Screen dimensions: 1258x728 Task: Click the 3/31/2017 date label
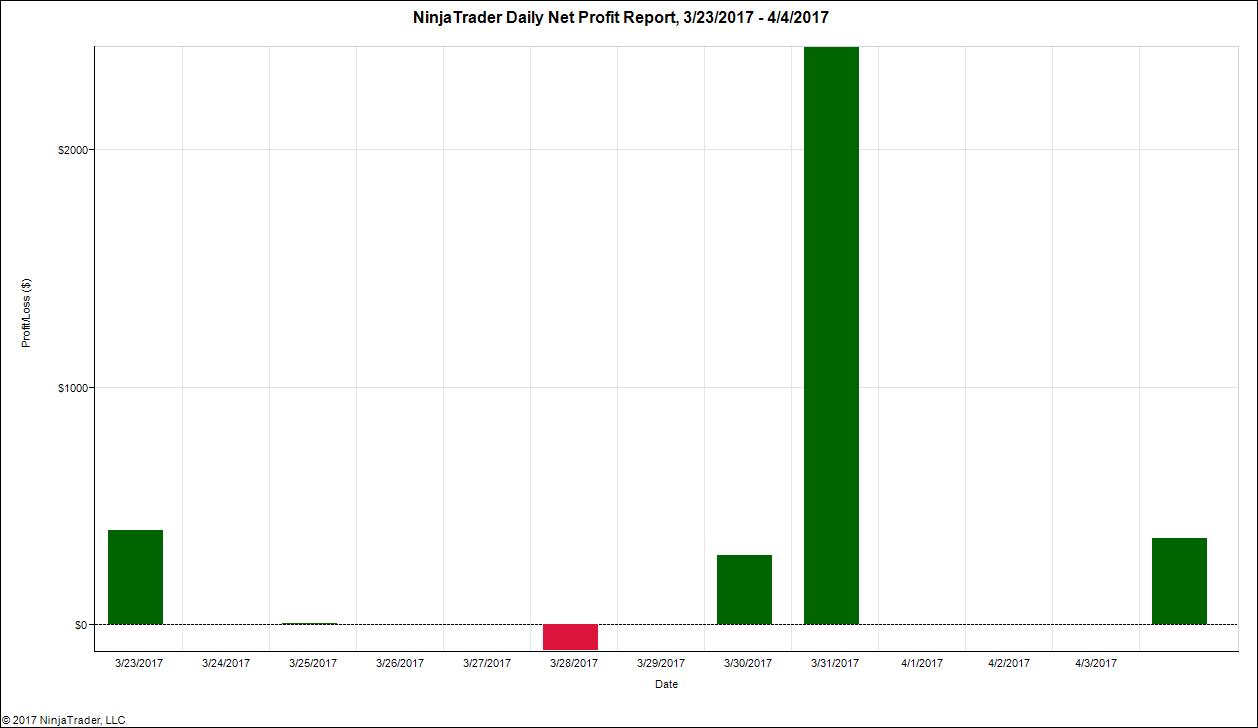point(835,662)
